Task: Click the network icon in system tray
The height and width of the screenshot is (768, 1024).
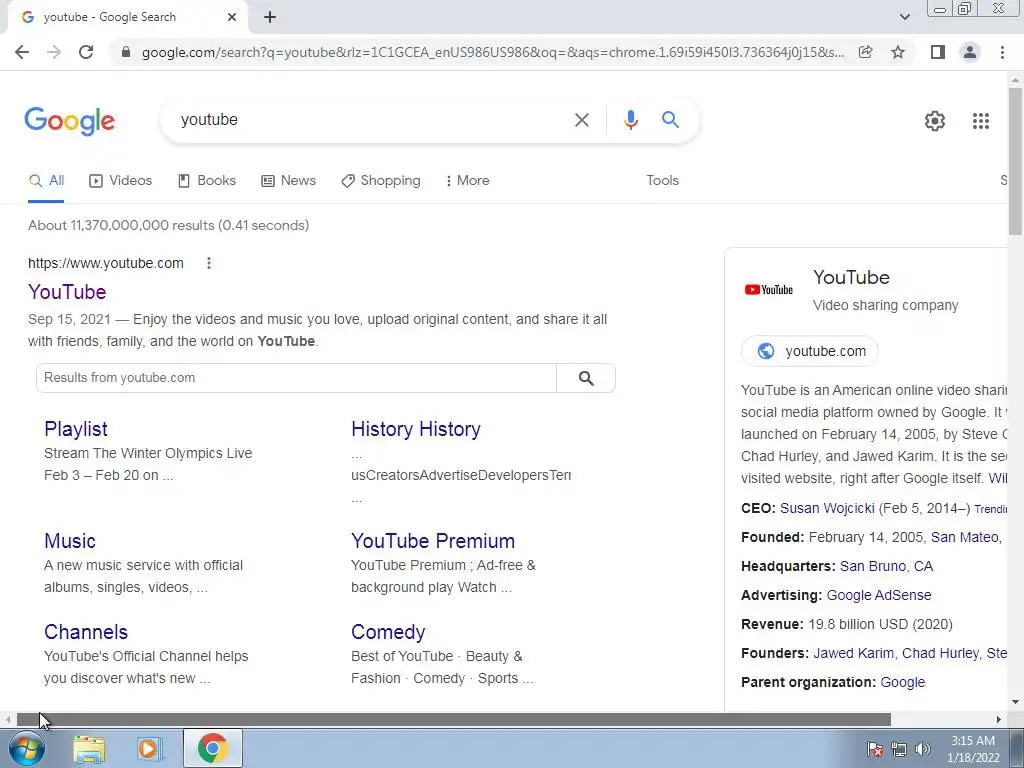Action: point(899,749)
